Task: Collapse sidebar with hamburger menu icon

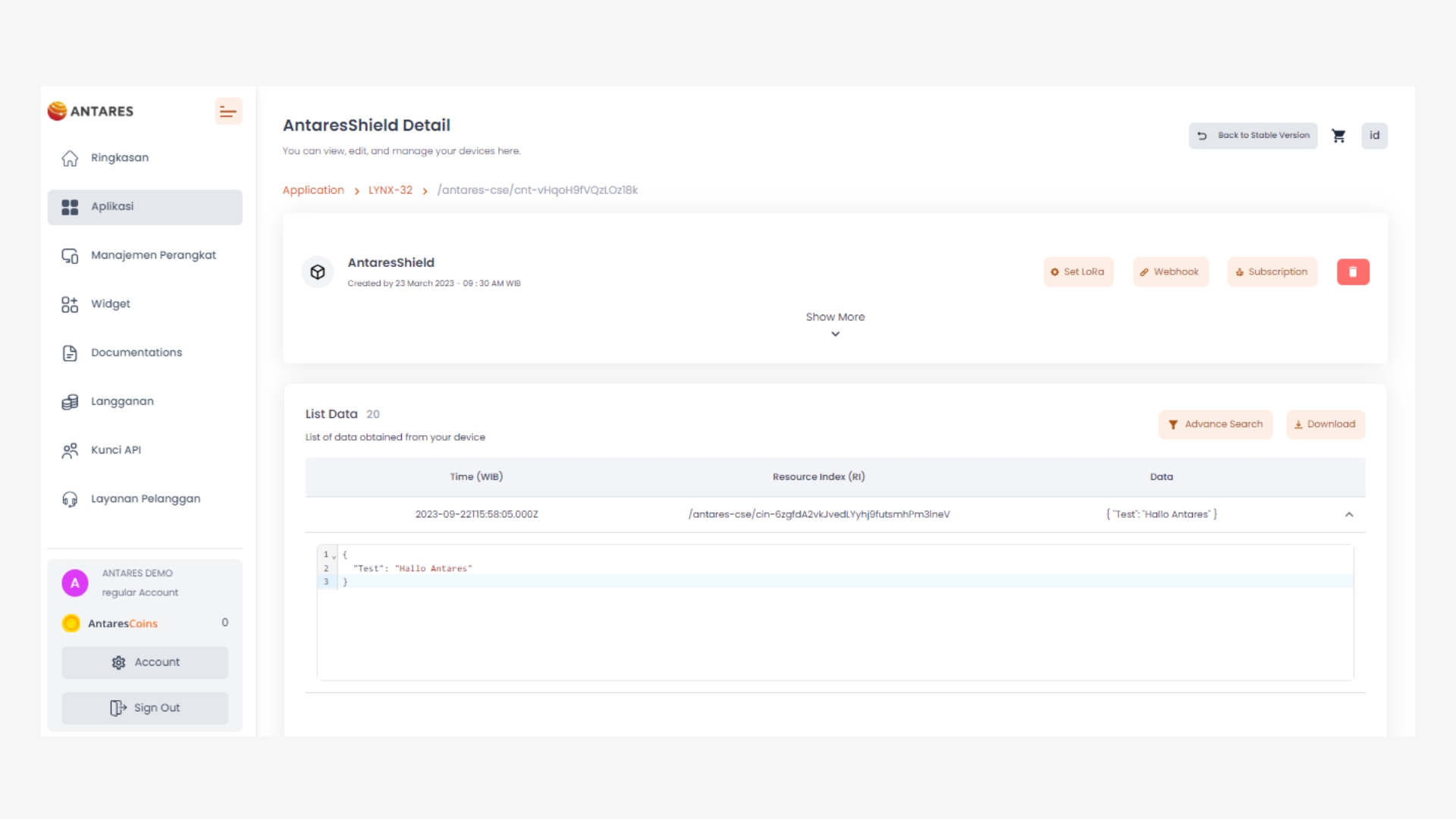Action: point(228,111)
